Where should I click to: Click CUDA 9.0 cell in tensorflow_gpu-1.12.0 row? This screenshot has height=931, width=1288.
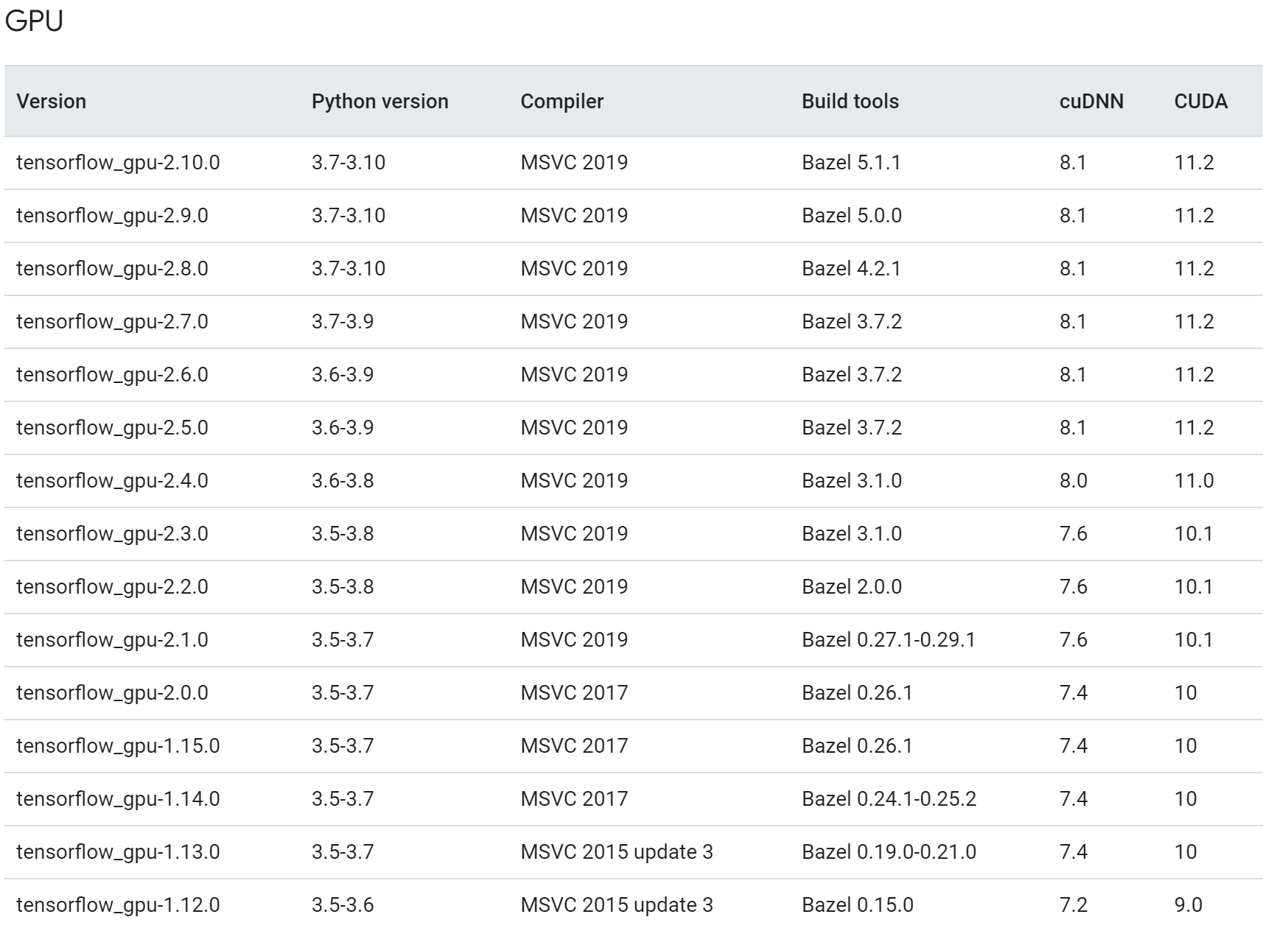click(1188, 905)
